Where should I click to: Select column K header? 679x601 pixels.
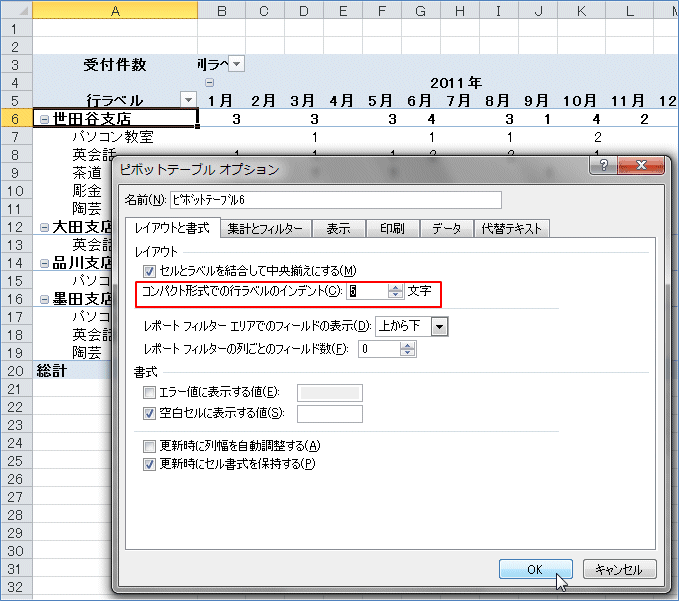tap(581, 11)
